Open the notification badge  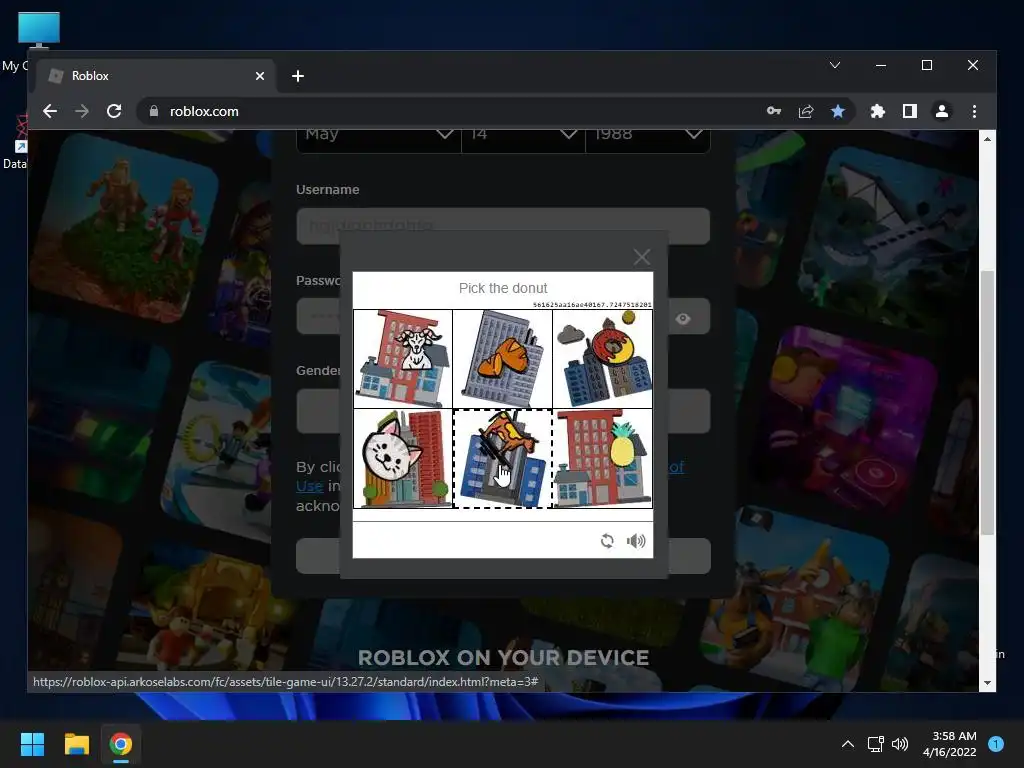coord(996,744)
